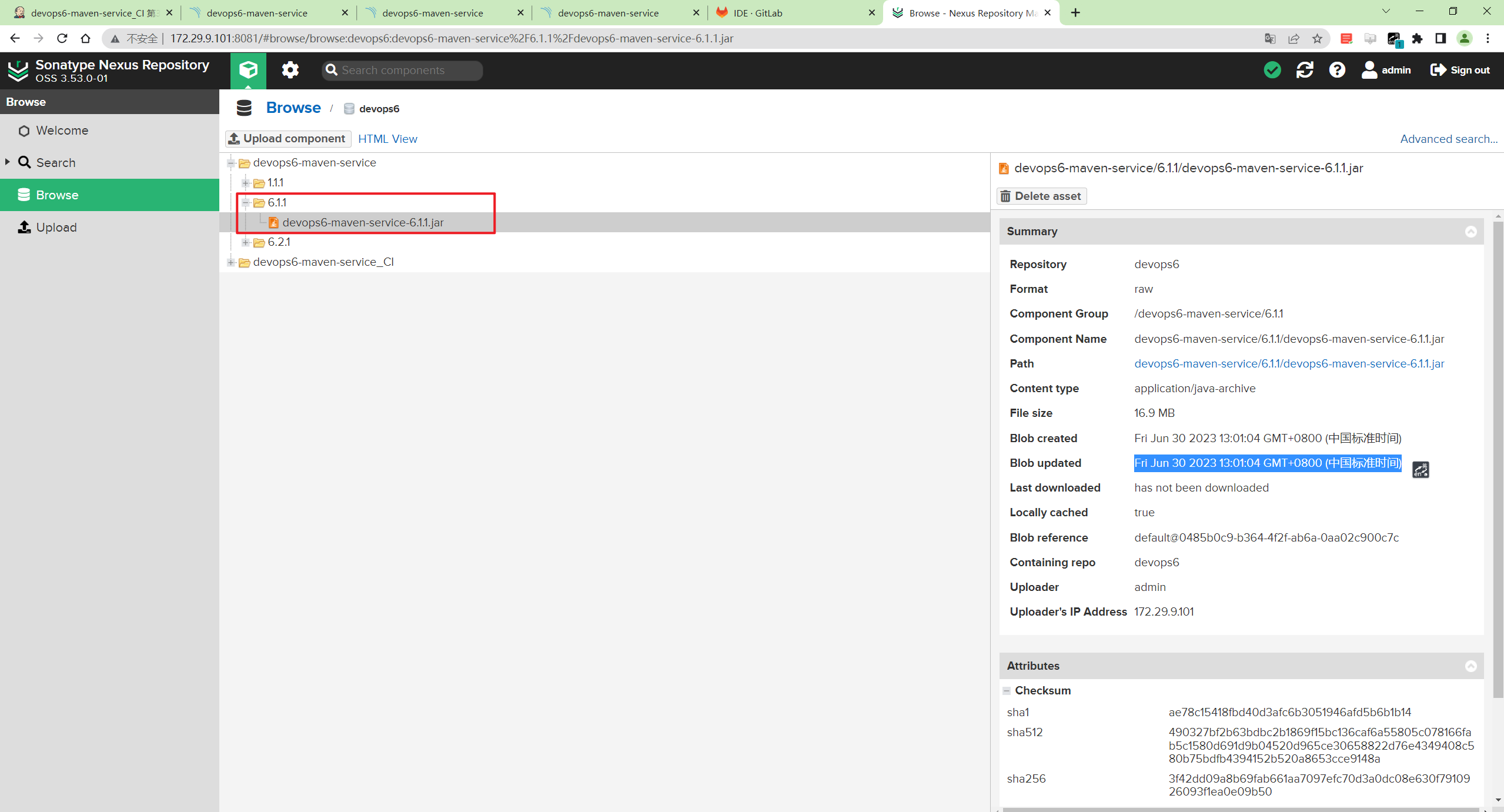The image size is (1504, 812).
Task: Collapse the devops6-maven-service folder
Action: 231,163
